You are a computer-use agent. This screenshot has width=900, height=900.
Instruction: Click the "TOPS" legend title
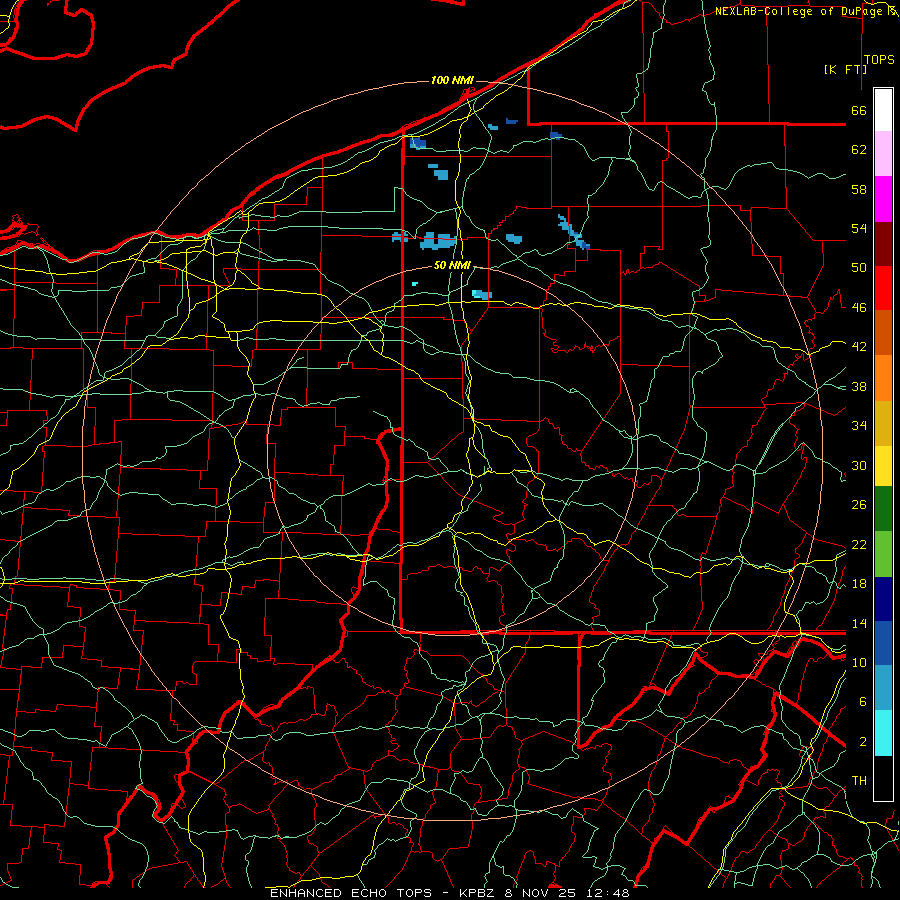click(879, 60)
